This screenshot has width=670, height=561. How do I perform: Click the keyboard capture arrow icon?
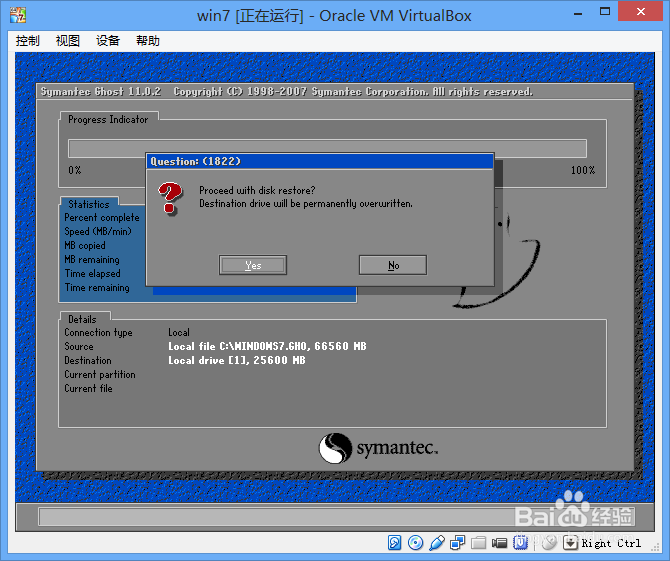tap(570, 543)
